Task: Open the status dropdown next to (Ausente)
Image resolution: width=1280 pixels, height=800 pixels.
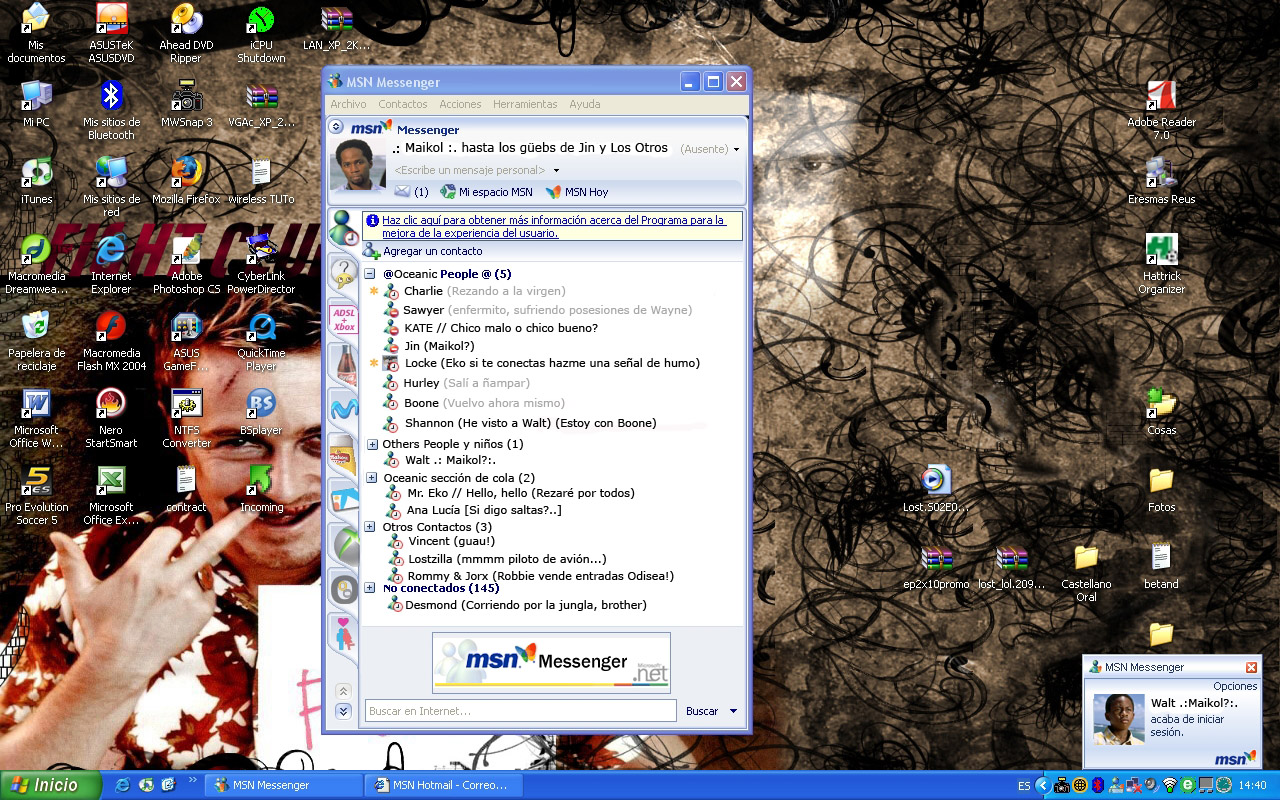Action: tap(737, 150)
